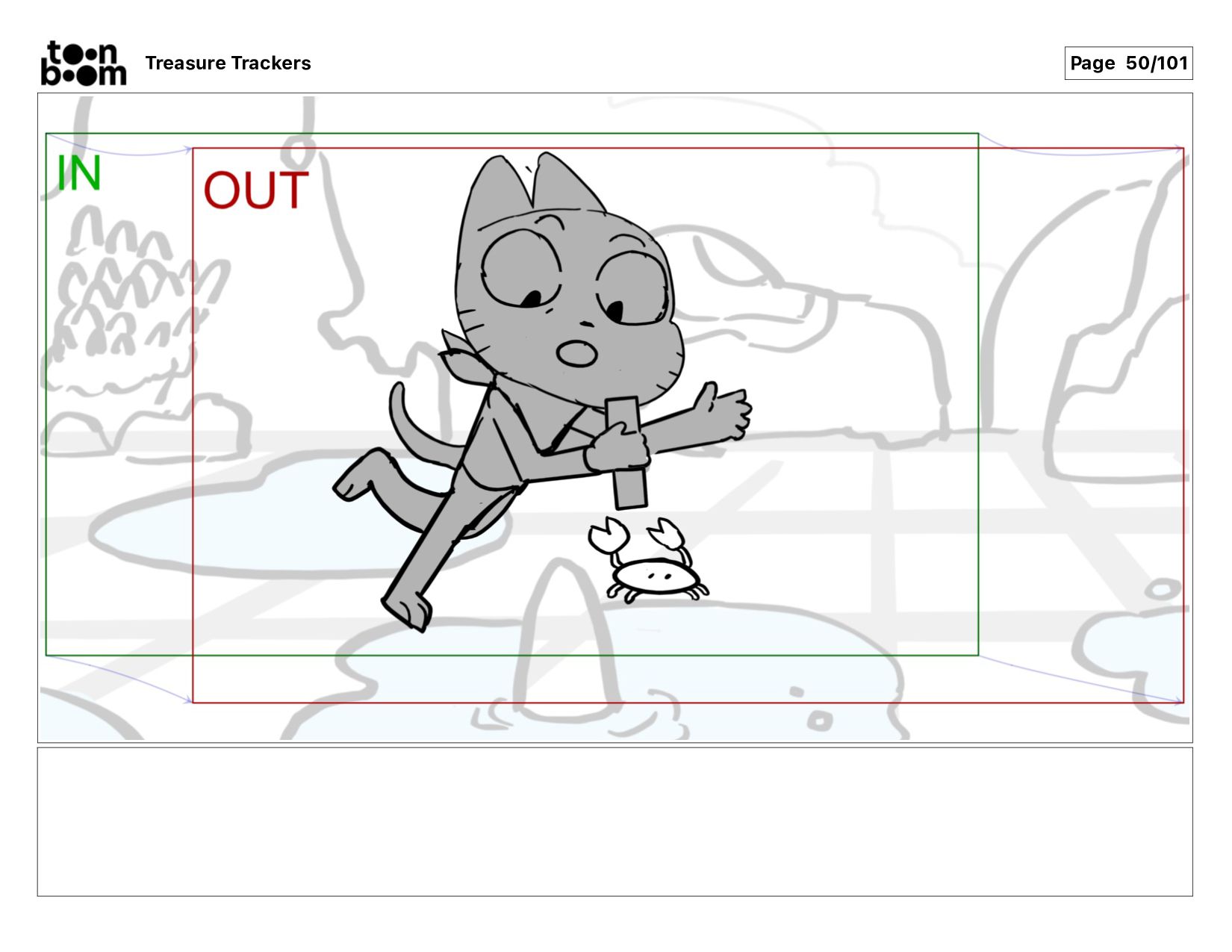The width and height of the screenshot is (1232, 952).
Task: Click the red 'OUT' camera label
Action: tap(256, 190)
